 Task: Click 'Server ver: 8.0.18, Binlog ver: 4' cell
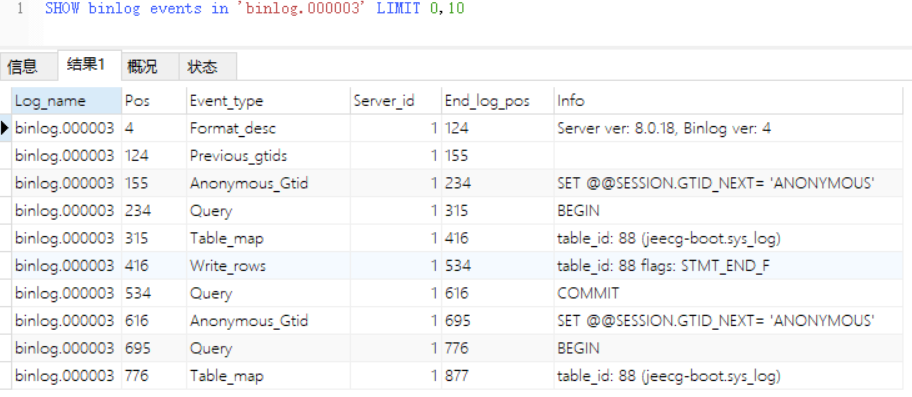[x=728, y=128]
